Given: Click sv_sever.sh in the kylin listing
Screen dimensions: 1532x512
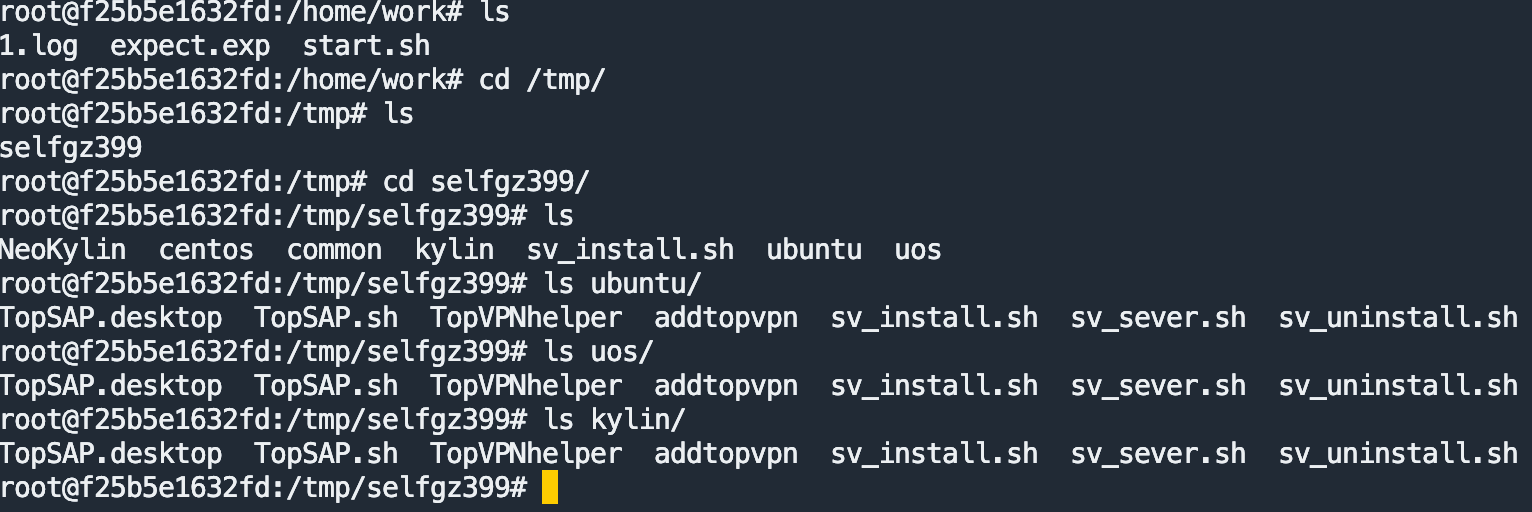Looking at the screenshot, I should pyautogui.click(x=1158, y=454).
